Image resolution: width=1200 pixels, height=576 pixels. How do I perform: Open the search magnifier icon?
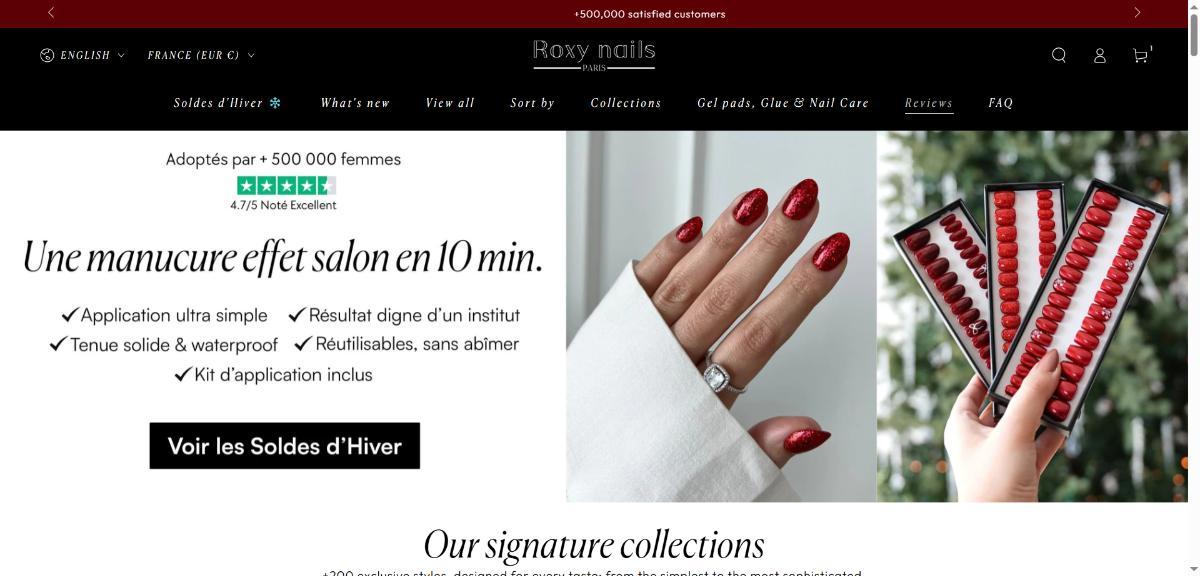tap(1059, 55)
